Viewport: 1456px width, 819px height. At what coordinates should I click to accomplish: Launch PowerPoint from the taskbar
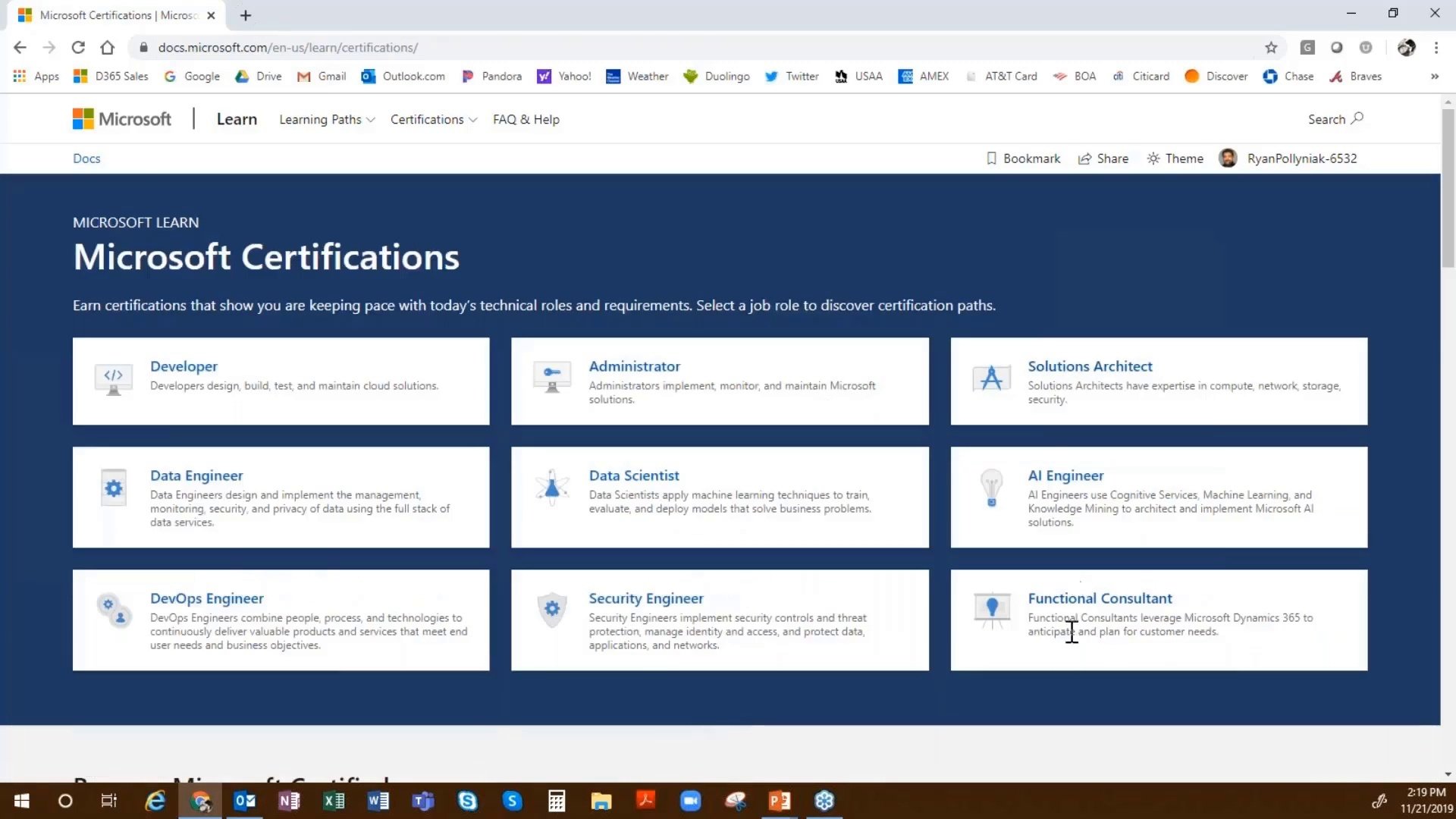click(x=780, y=800)
